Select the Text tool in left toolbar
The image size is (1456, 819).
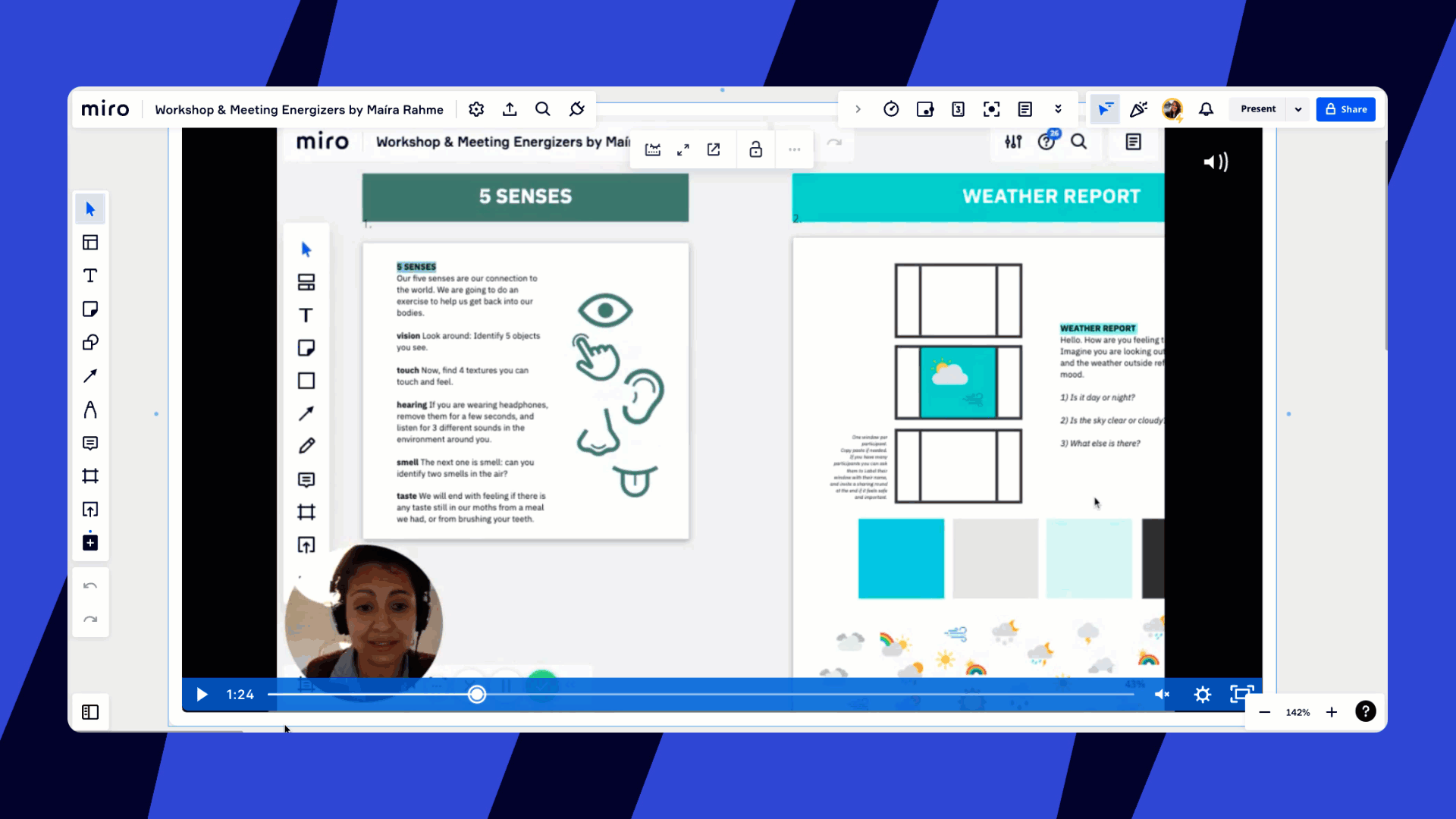click(x=90, y=276)
